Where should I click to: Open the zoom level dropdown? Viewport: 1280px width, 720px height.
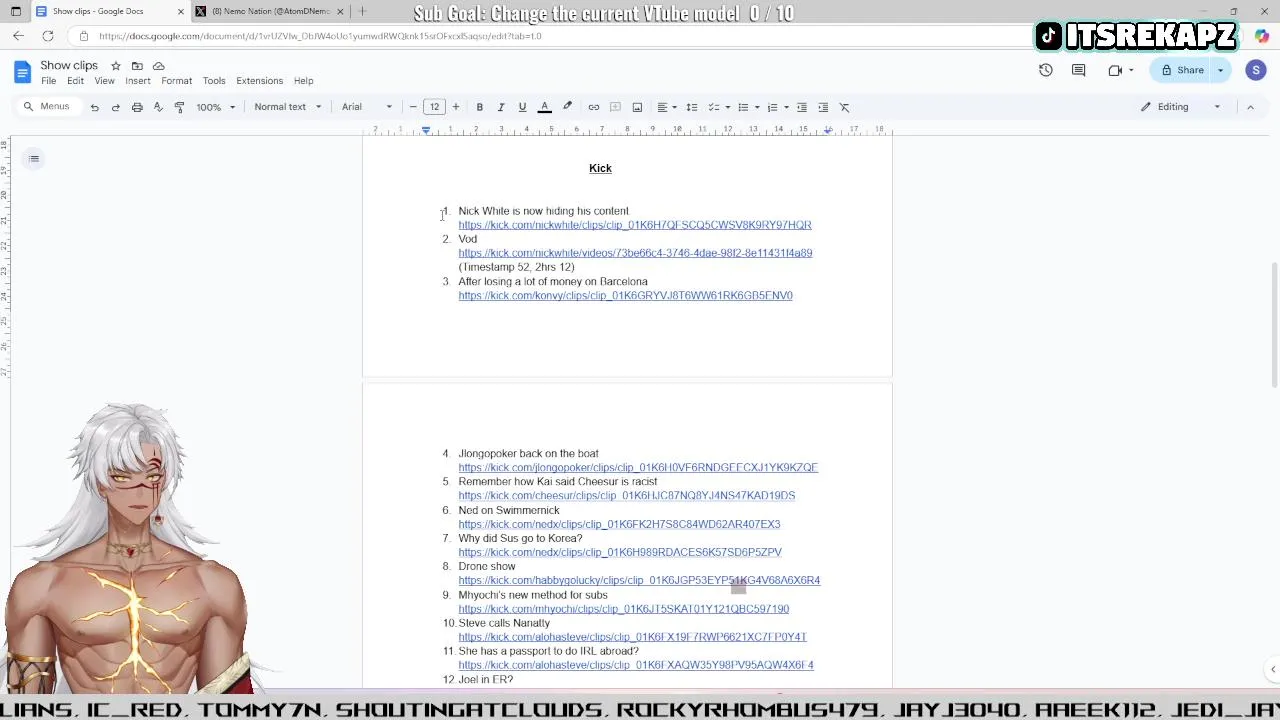coord(216,107)
